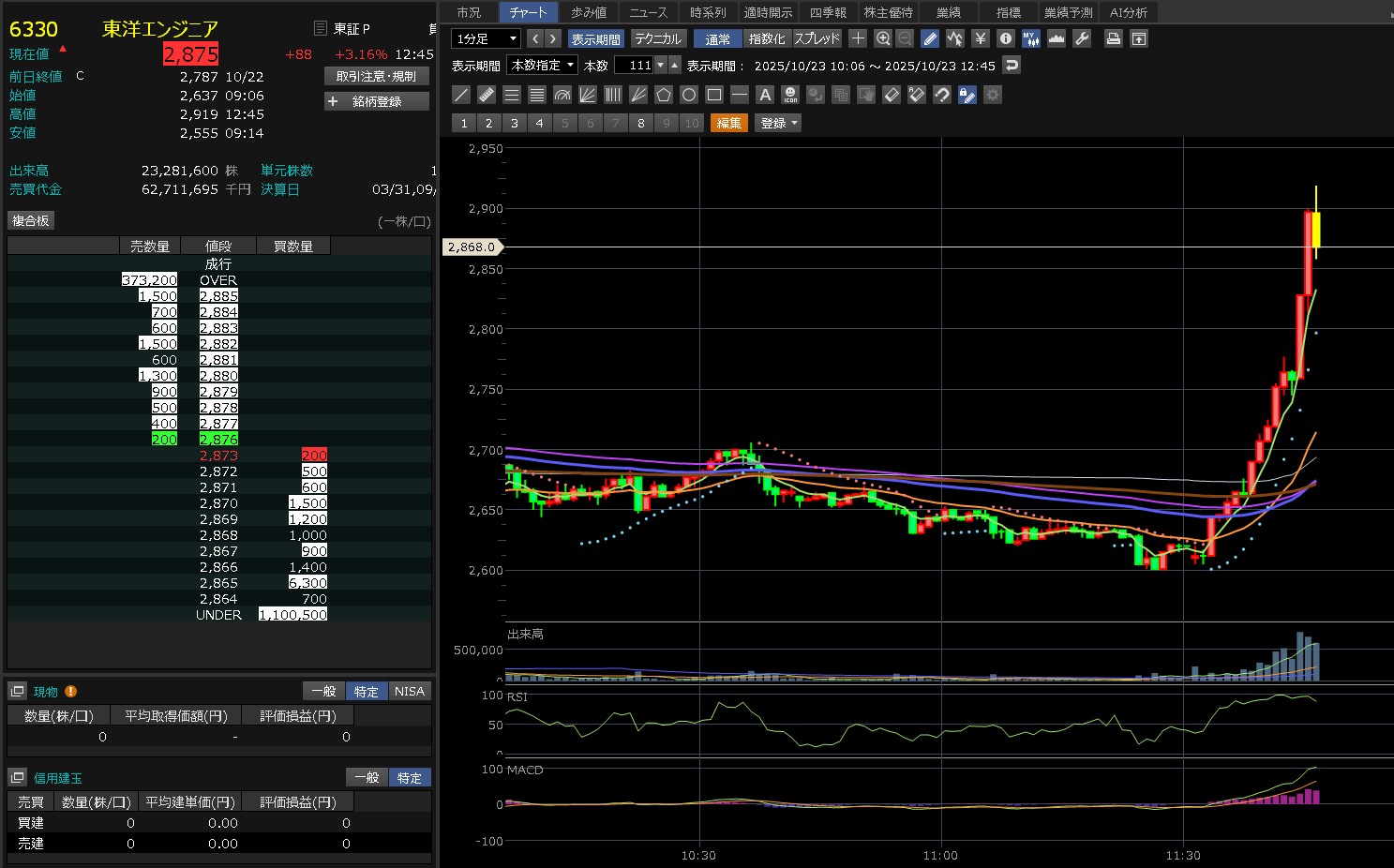Select the trend line drawing tool
The width and height of the screenshot is (1394, 868).
click(x=461, y=95)
